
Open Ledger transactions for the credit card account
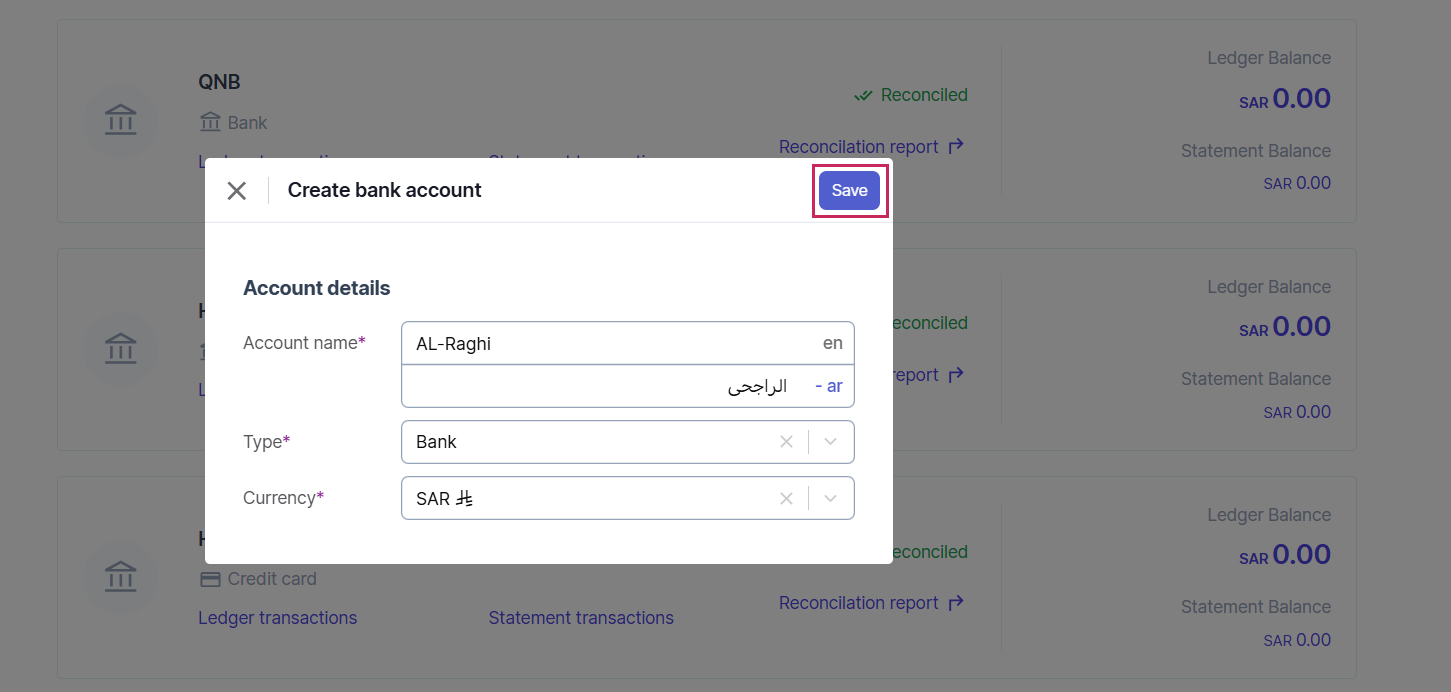[x=277, y=617]
